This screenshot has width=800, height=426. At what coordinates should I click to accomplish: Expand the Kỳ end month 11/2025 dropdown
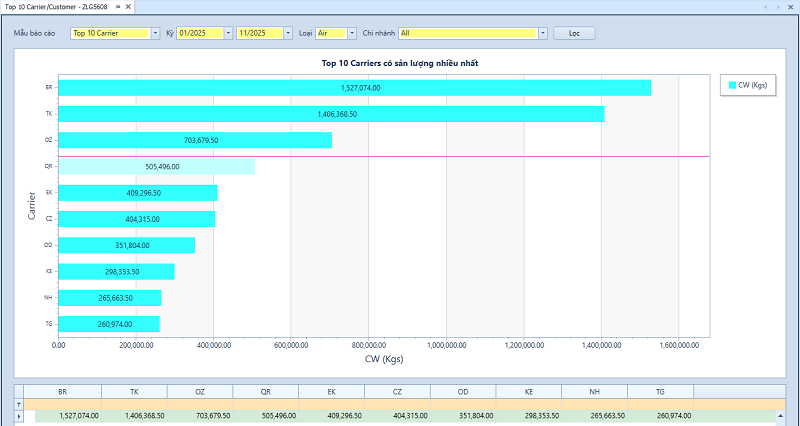[x=287, y=33]
